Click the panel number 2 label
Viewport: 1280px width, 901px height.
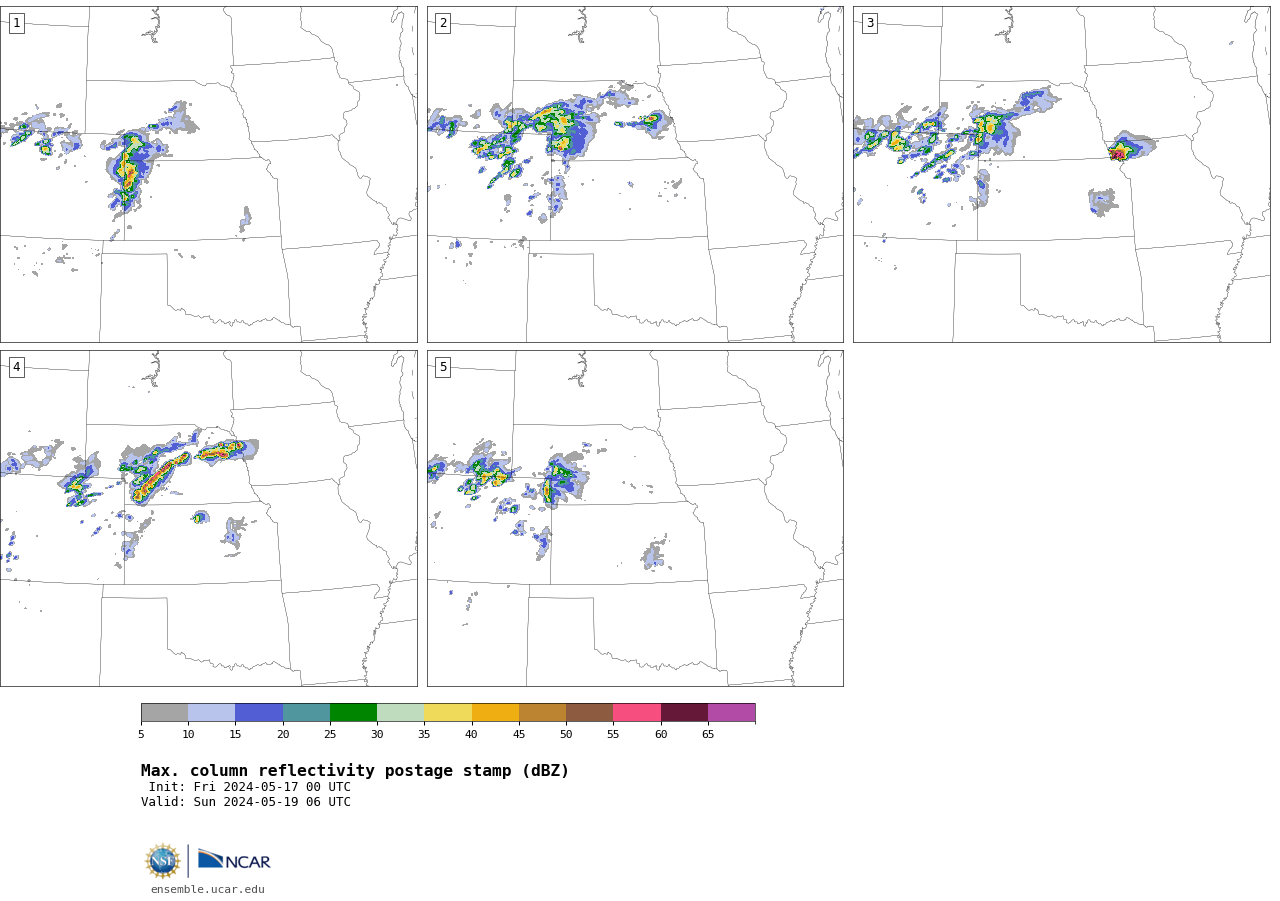[x=443, y=23]
